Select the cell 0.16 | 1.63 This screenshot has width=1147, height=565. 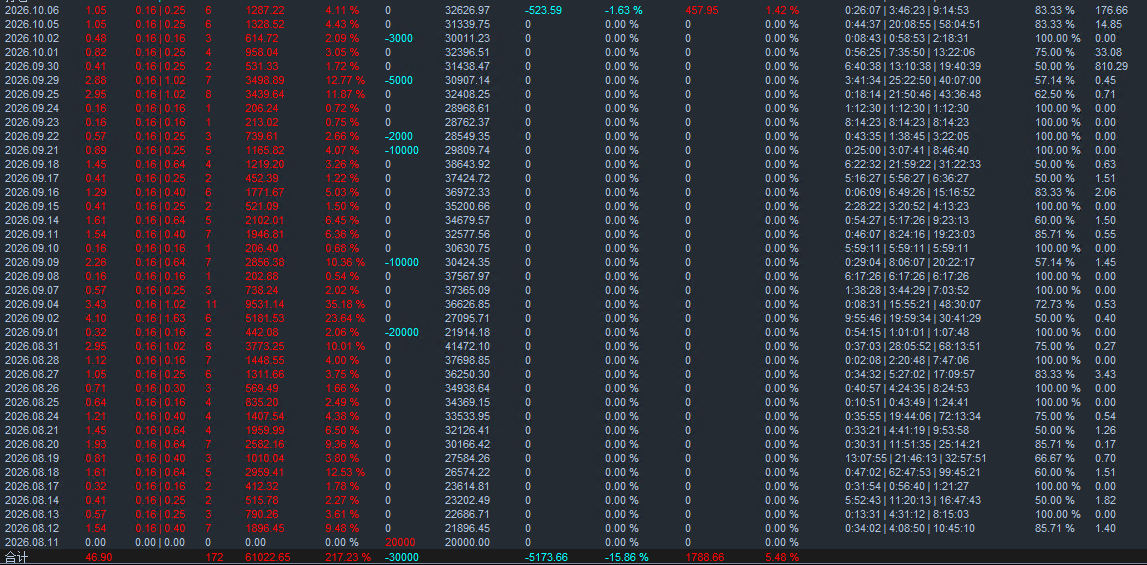point(160,318)
